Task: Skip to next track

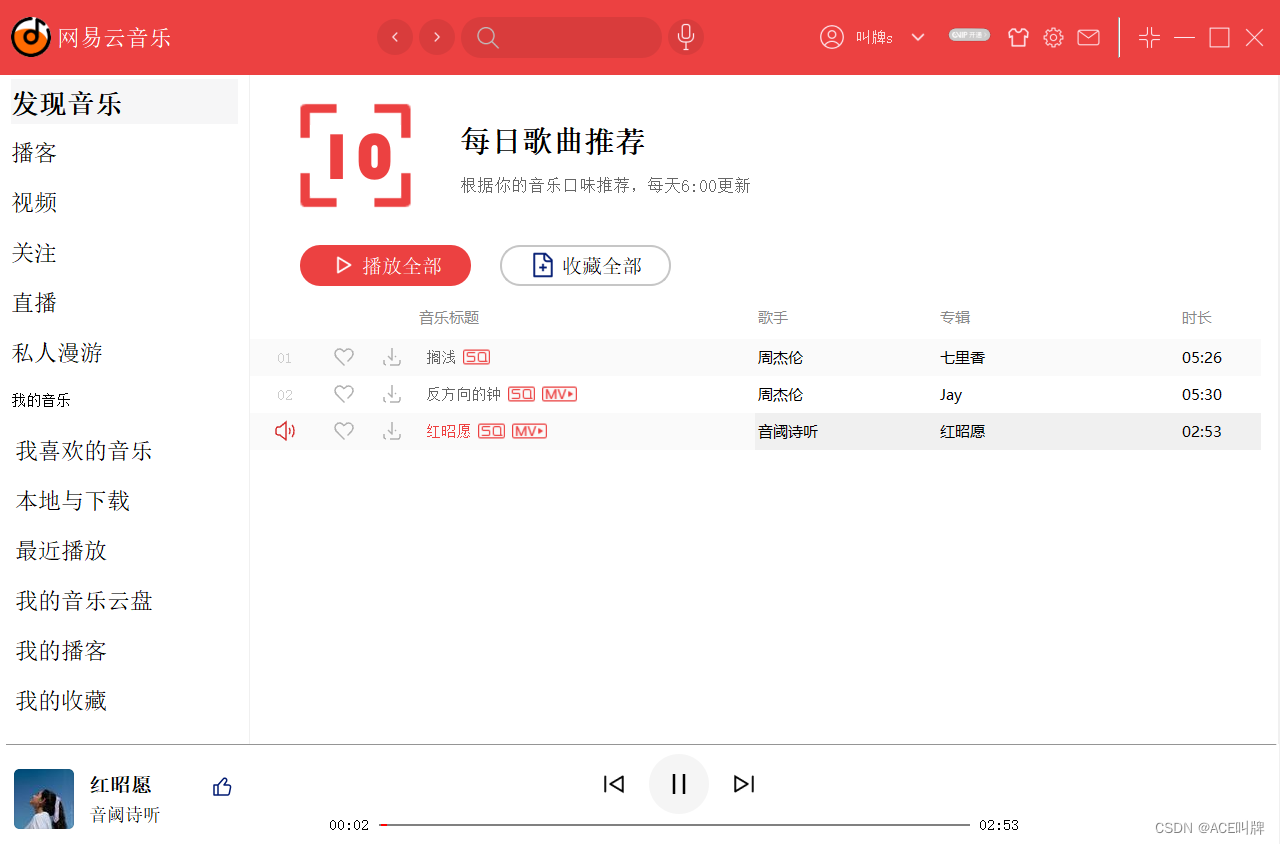Action: pyautogui.click(x=744, y=784)
